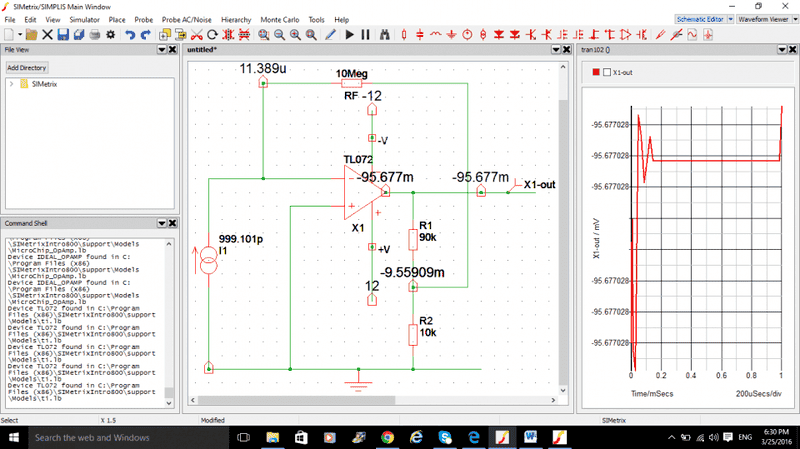The width and height of the screenshot is (800, 449).
Task: Open the Hierarchy menu
Action: (236, 19)
